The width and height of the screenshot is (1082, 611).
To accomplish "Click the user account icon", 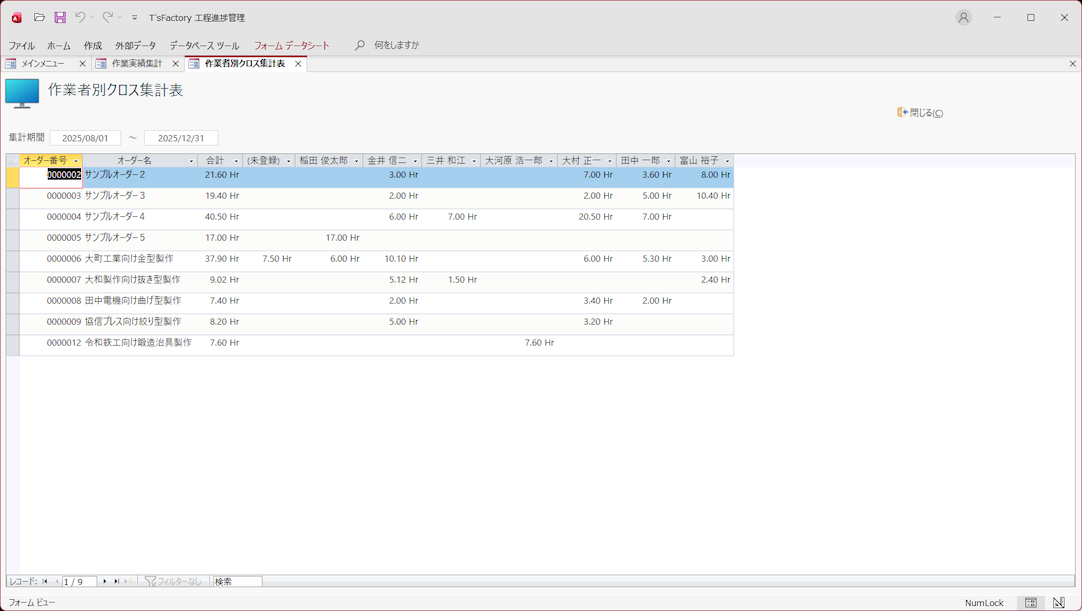I will [963, 17].
